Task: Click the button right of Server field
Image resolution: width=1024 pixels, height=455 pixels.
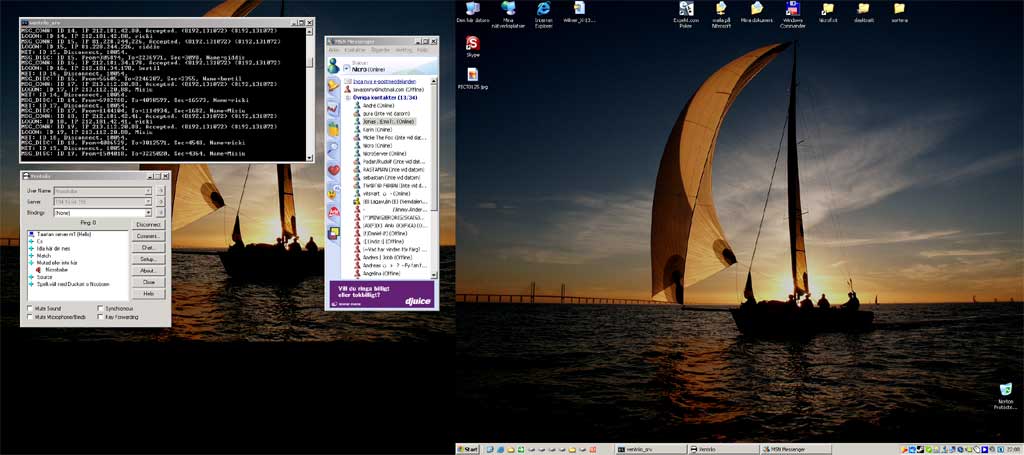Action: 161,202
